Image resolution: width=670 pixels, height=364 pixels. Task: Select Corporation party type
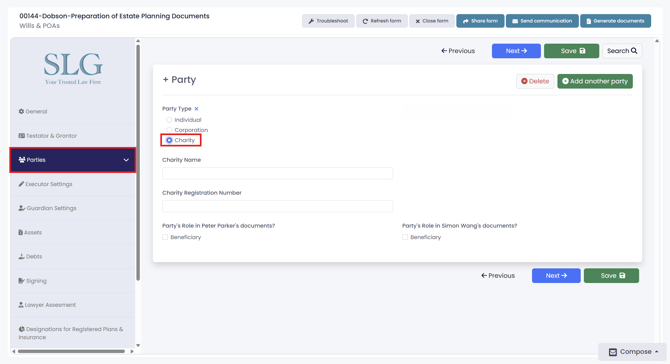pos(169,130)
